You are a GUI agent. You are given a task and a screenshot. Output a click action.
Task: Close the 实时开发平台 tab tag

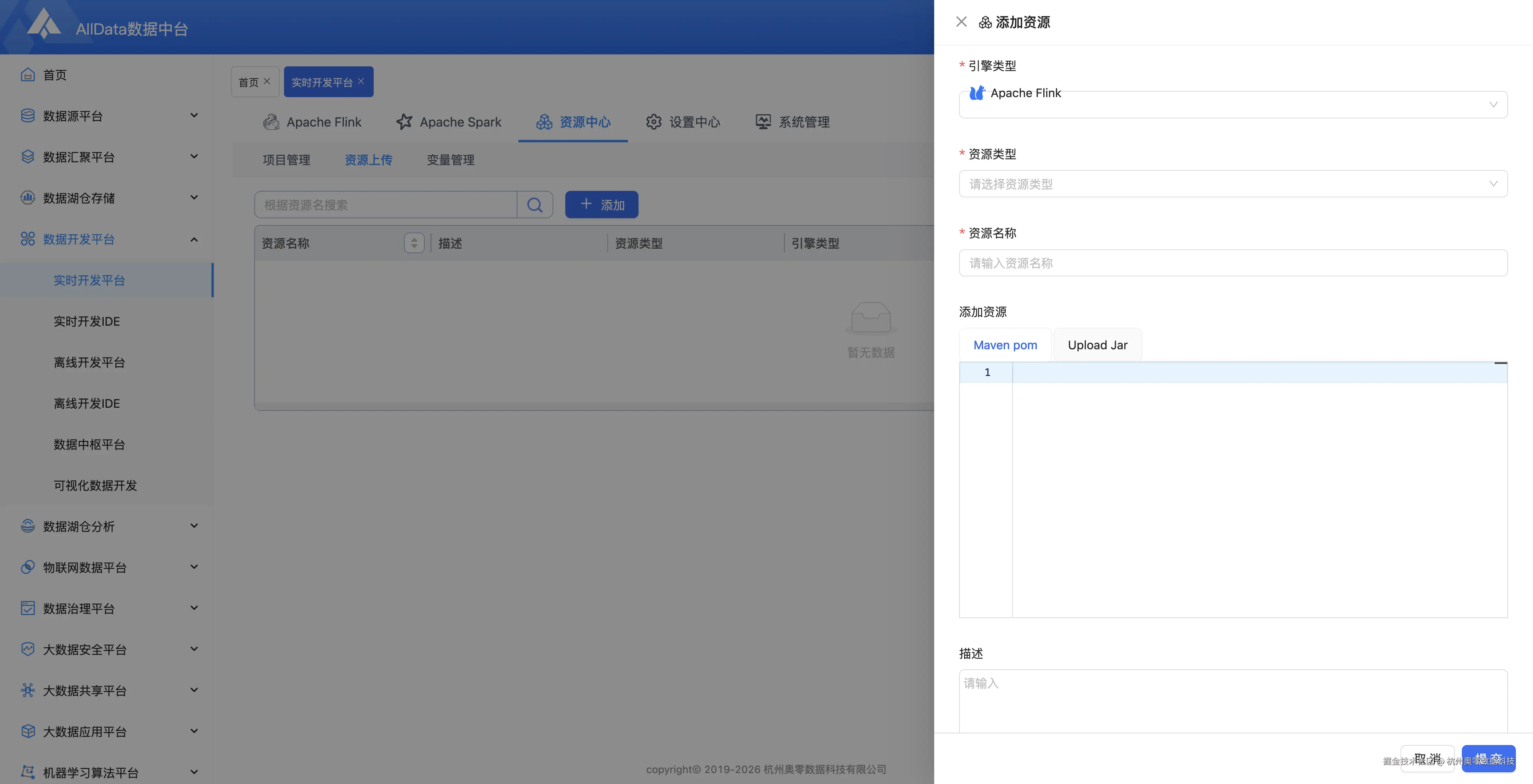[361, 81]
